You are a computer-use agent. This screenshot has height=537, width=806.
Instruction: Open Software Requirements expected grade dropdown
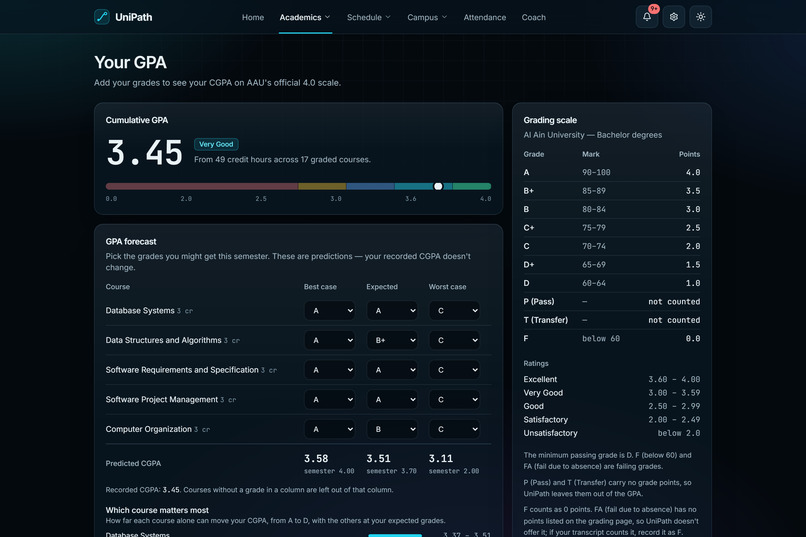tap(392, 370)
